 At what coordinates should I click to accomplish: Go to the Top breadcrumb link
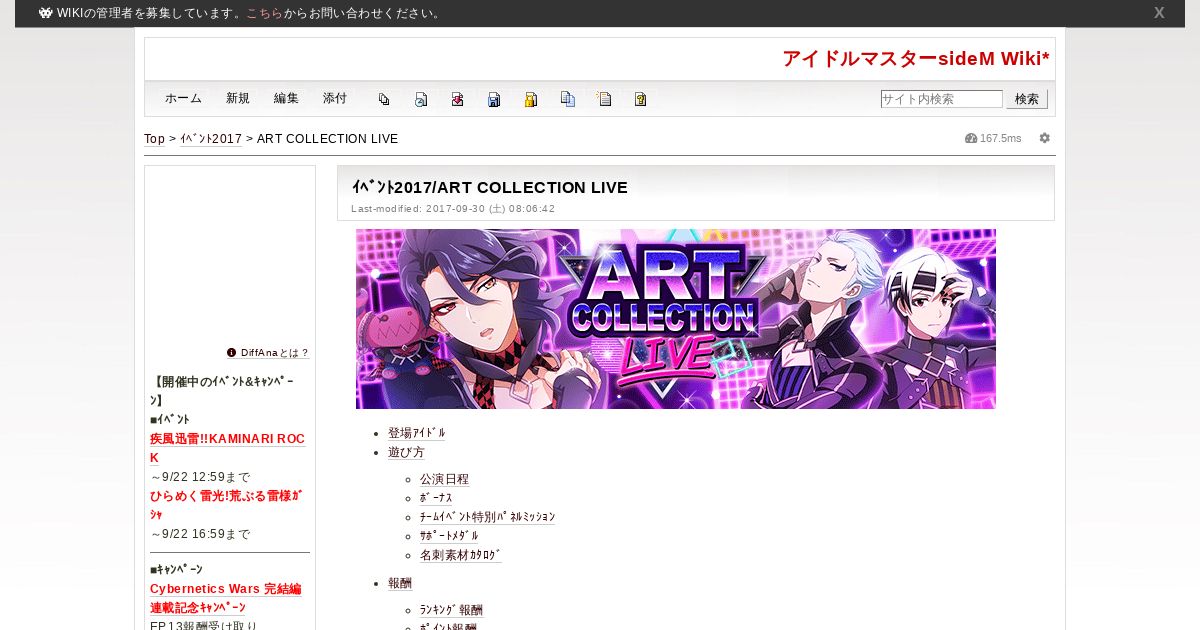pos(154,139)
